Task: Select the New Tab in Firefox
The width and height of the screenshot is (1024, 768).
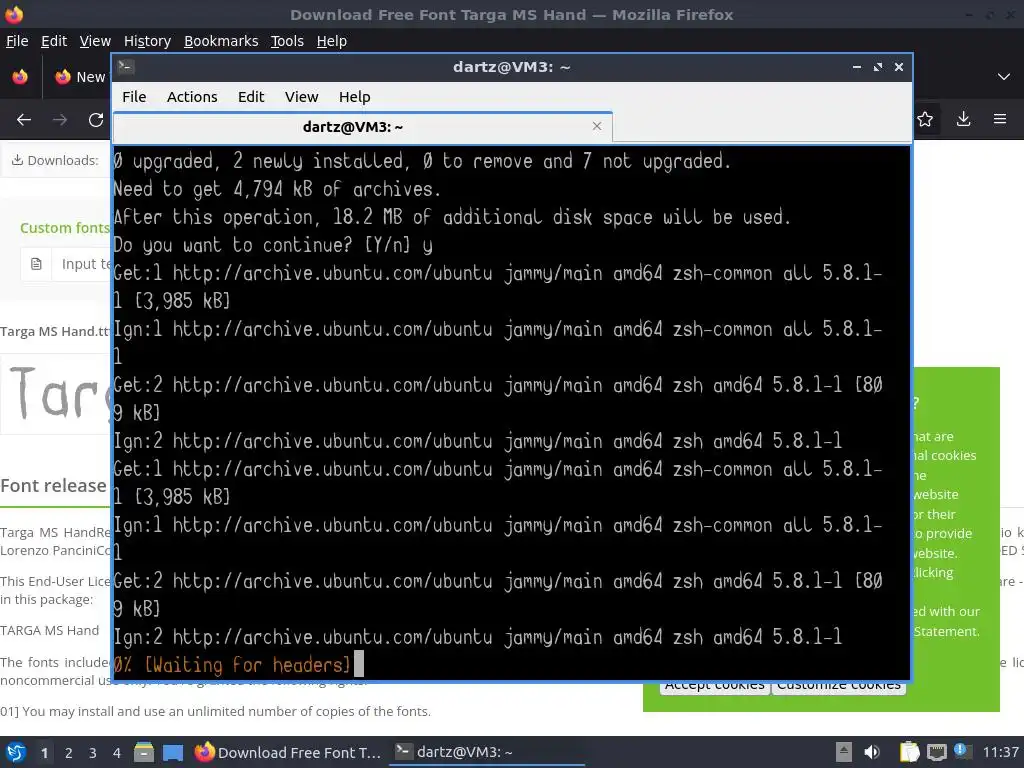Action: (x=80, y=77)
